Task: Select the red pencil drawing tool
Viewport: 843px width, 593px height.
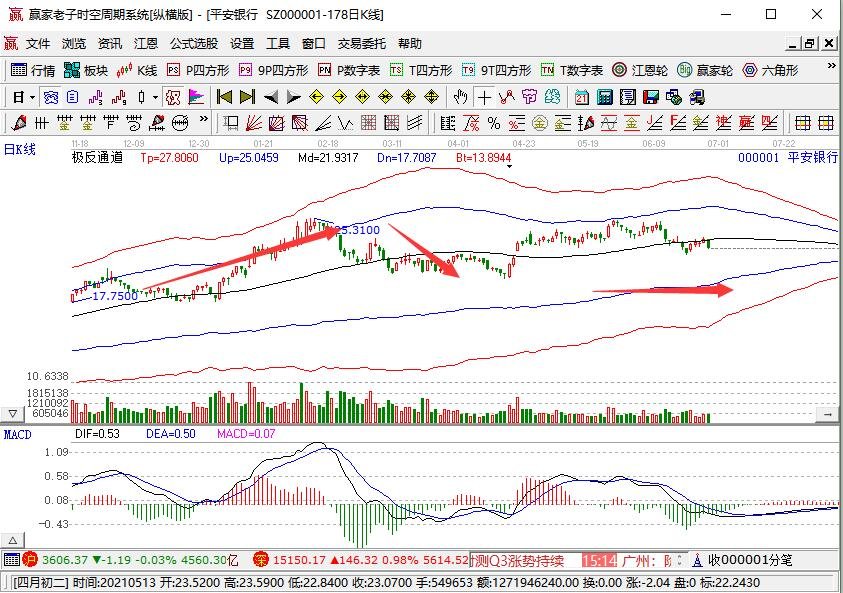Action: tap(19, 123)
